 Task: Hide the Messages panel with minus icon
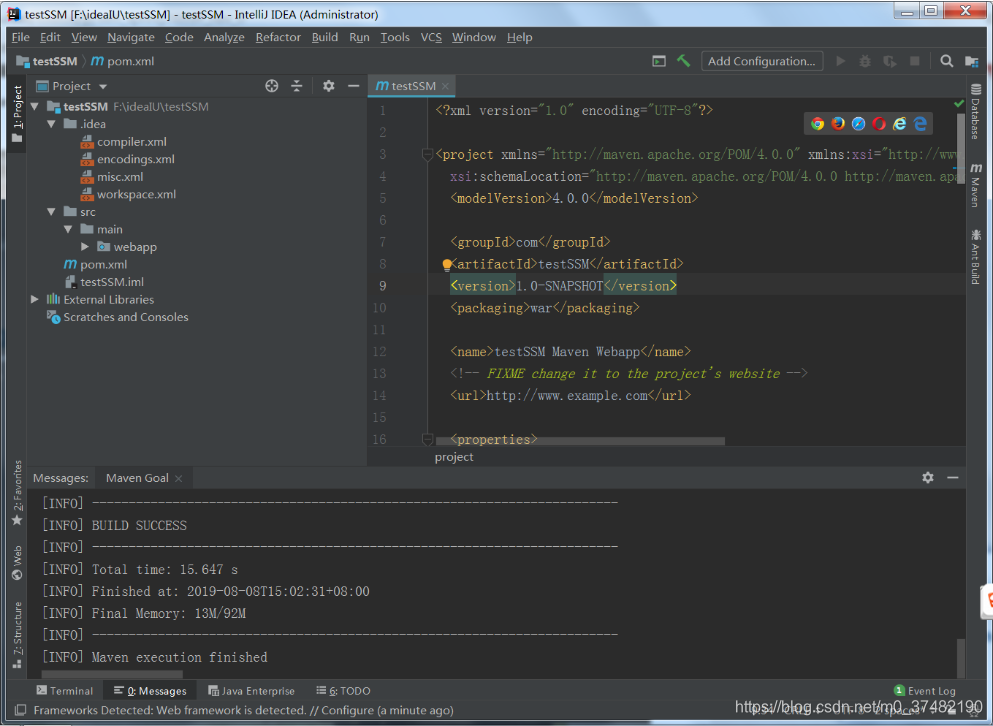point(952,478)
